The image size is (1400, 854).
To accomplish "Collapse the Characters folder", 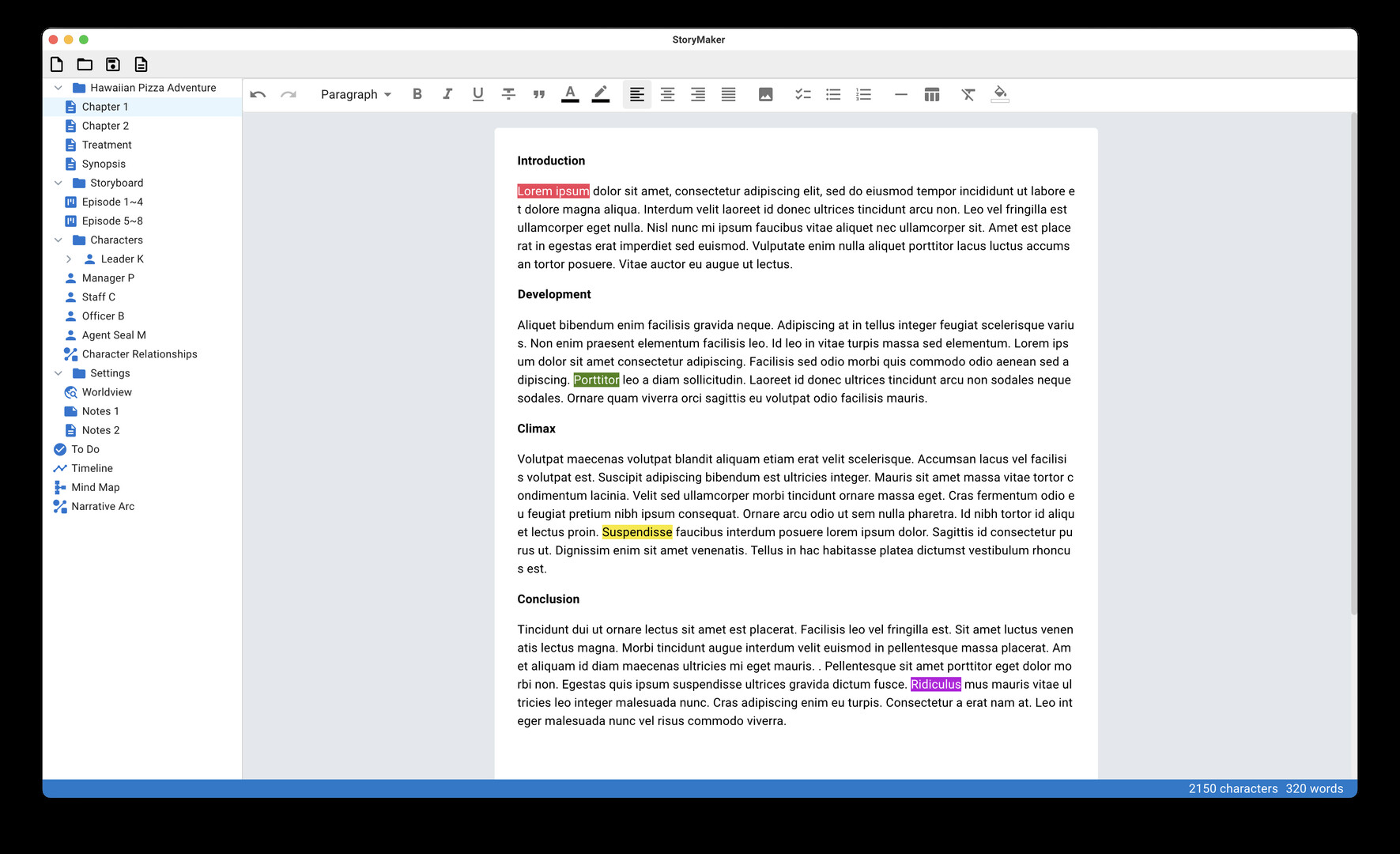I will tap(58, 240).
